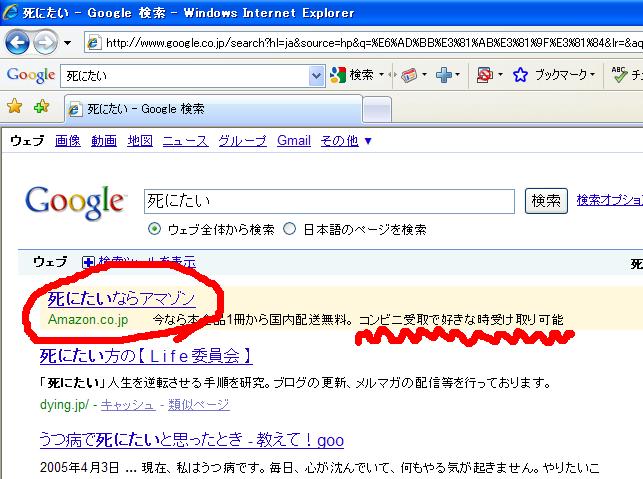Open Favorites Center yellow star
643x479 pixels.
click(x=14, y=106)
